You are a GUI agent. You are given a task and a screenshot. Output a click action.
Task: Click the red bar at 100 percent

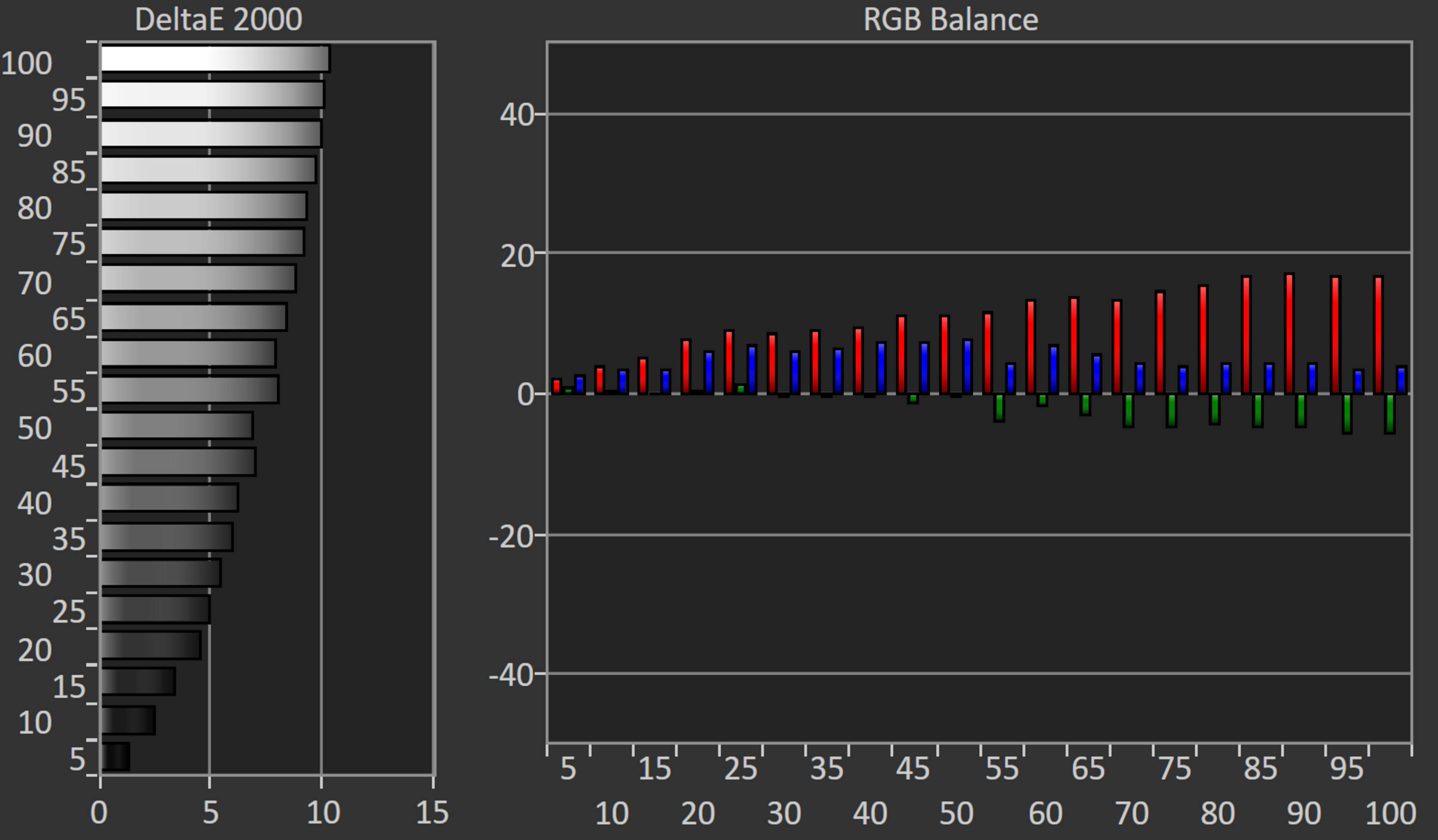point(1378,336)
